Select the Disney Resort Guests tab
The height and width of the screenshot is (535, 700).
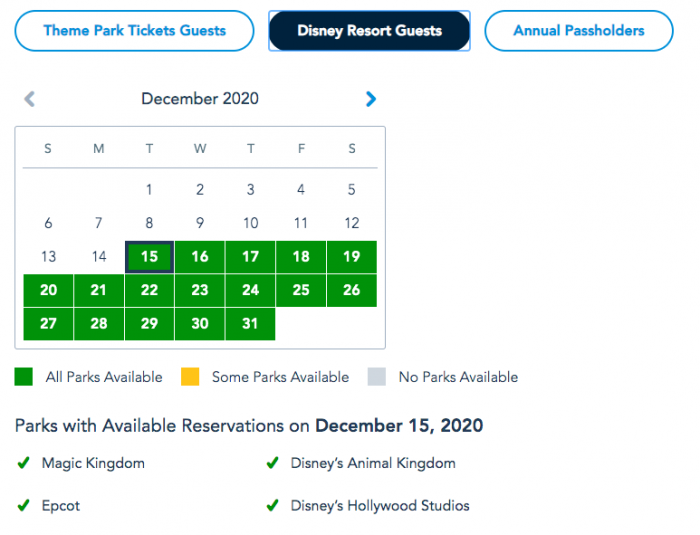point(369,31)
